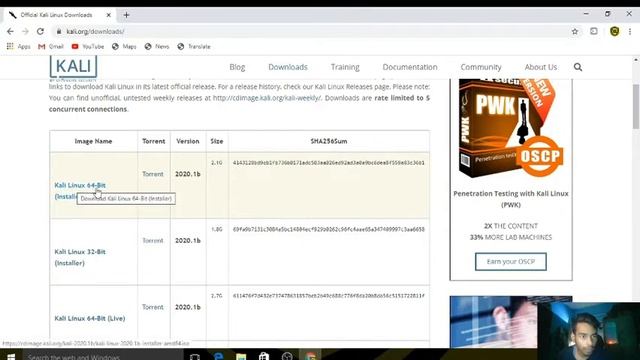Open a new tab with the plus button
Screen dimensions: 640x360
click(x=126, y=15)
